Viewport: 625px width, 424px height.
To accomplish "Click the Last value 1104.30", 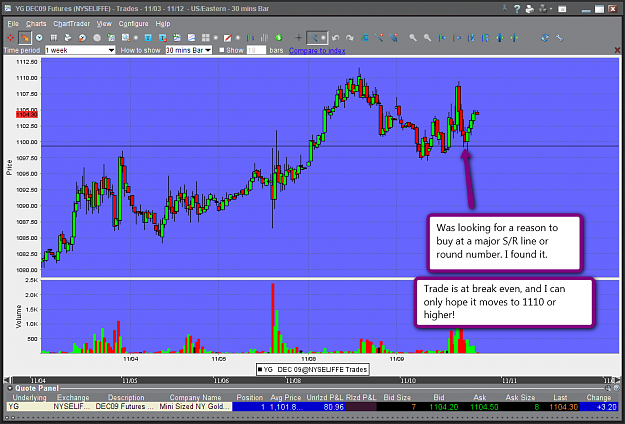I will (563, 407).
